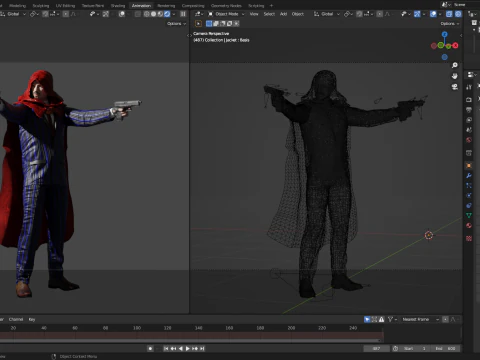Jump to the timeline end frame

pyautogui.click(x=202, y=348)
